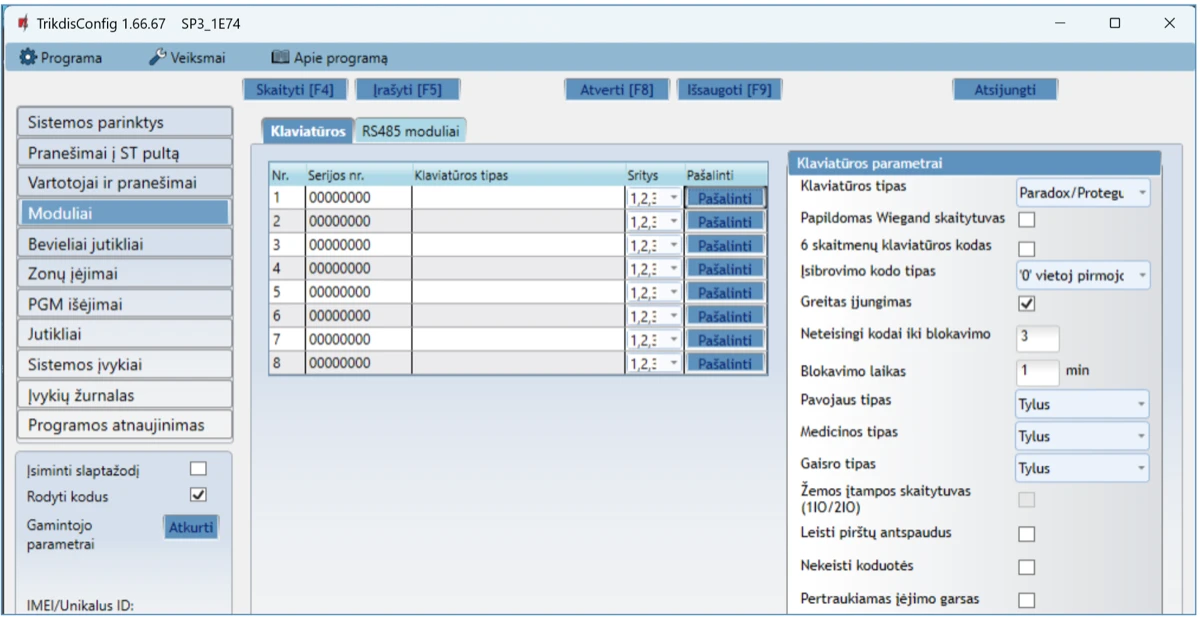This screenshot has height=618, width=1200.
Task: Click the TrikdisConfig app icon in title bar
Action: point(23,23)
